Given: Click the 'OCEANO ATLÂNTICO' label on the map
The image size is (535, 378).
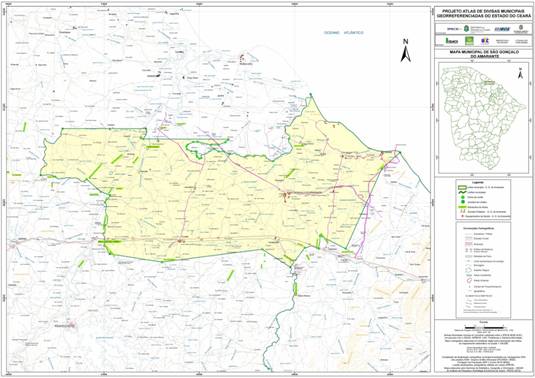Looking at the screenshot, I should pos(344,33).
